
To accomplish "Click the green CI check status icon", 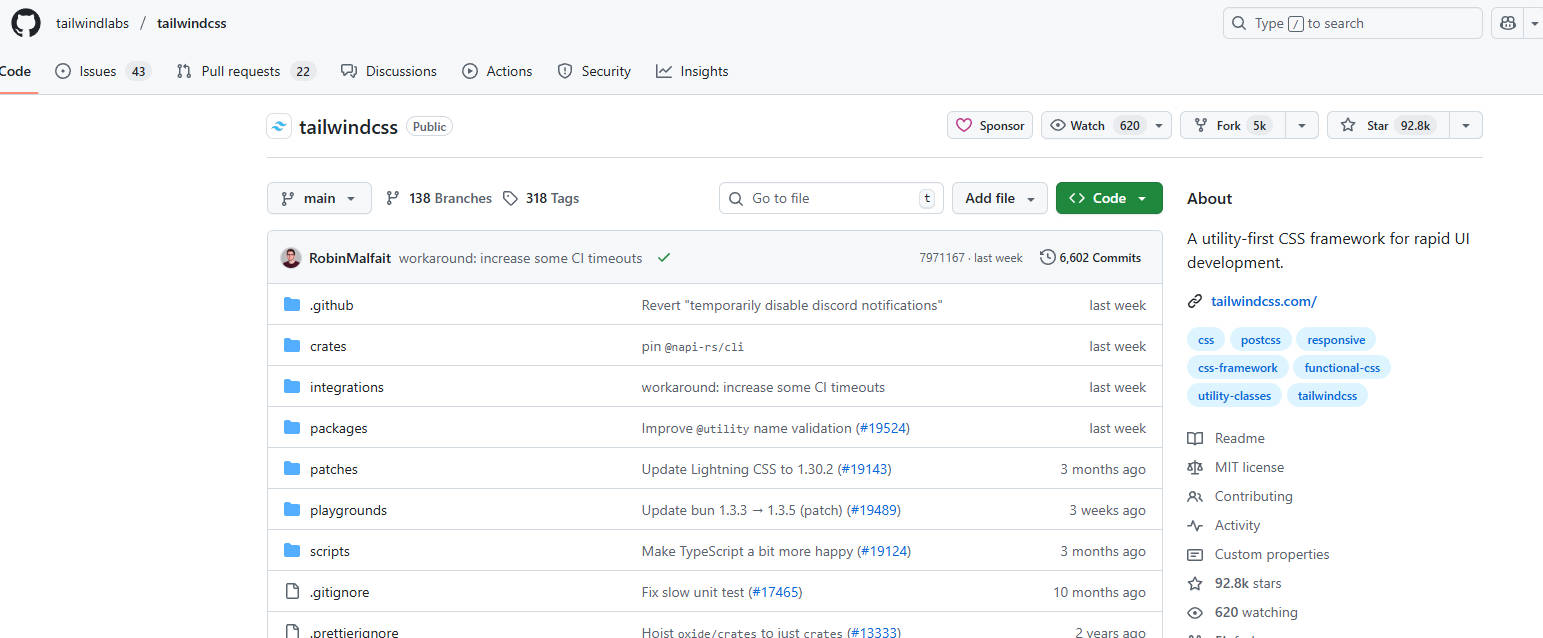I will click(x=664, y=258).
